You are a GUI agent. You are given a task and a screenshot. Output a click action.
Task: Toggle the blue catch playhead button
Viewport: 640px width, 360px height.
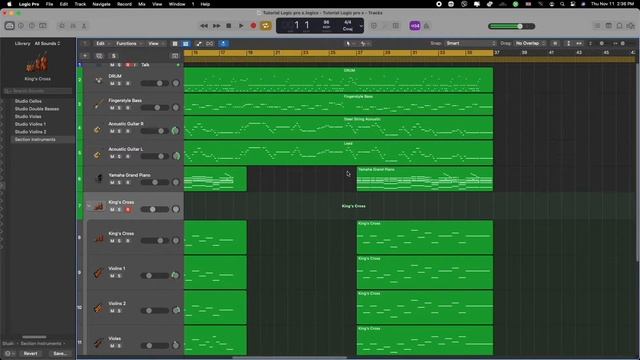[223, 44]
